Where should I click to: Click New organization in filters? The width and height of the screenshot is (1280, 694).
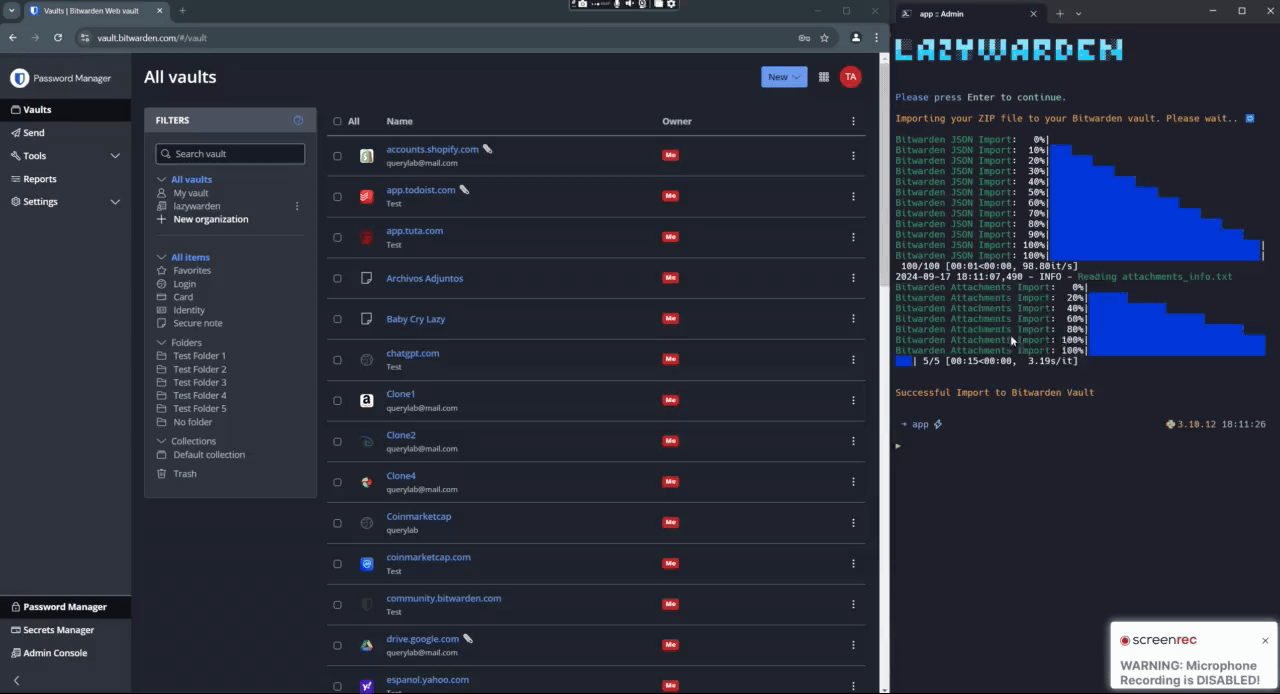coord(210,219)
